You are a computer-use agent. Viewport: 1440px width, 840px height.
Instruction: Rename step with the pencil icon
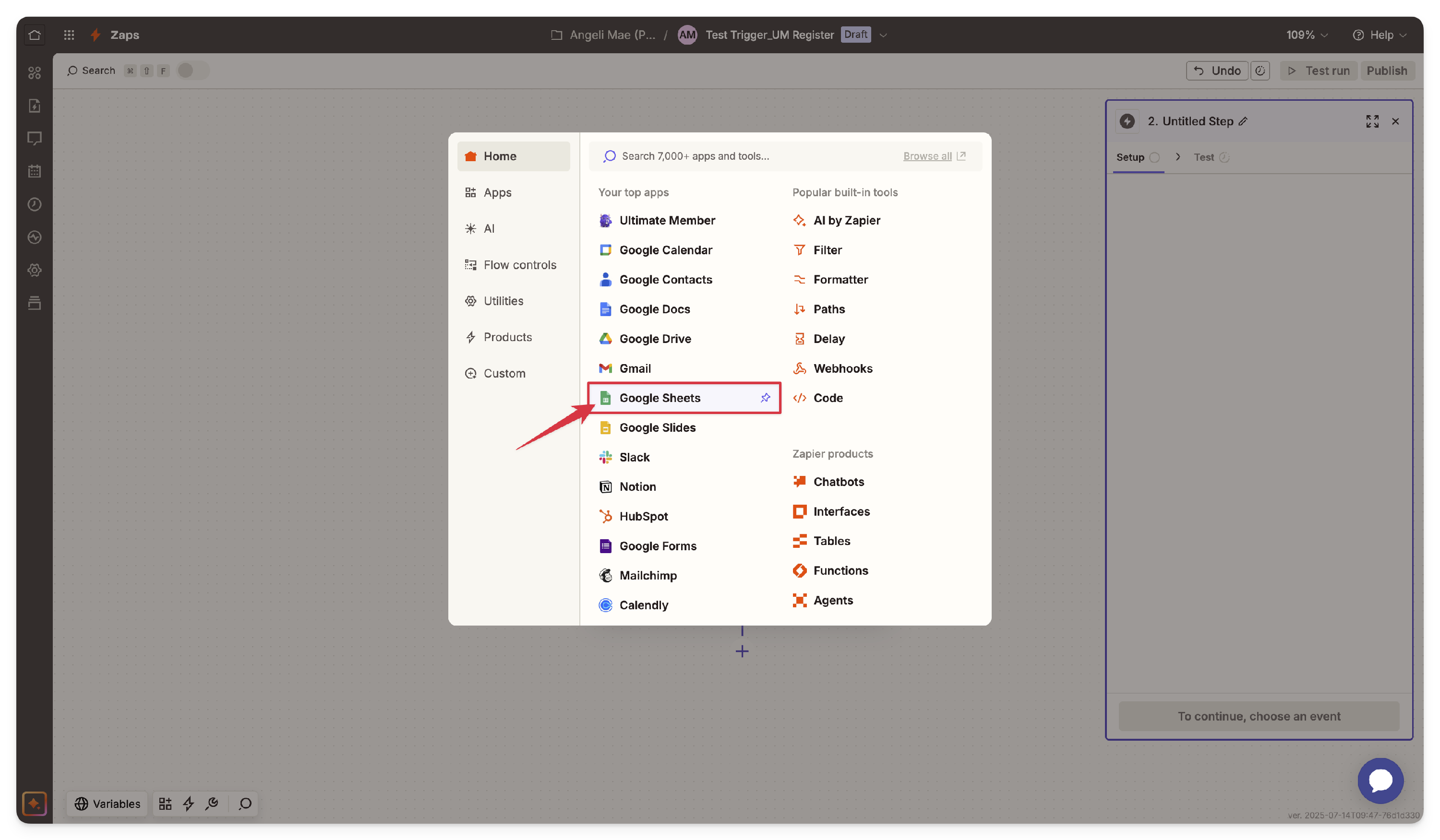click(x=1243, y=121)
